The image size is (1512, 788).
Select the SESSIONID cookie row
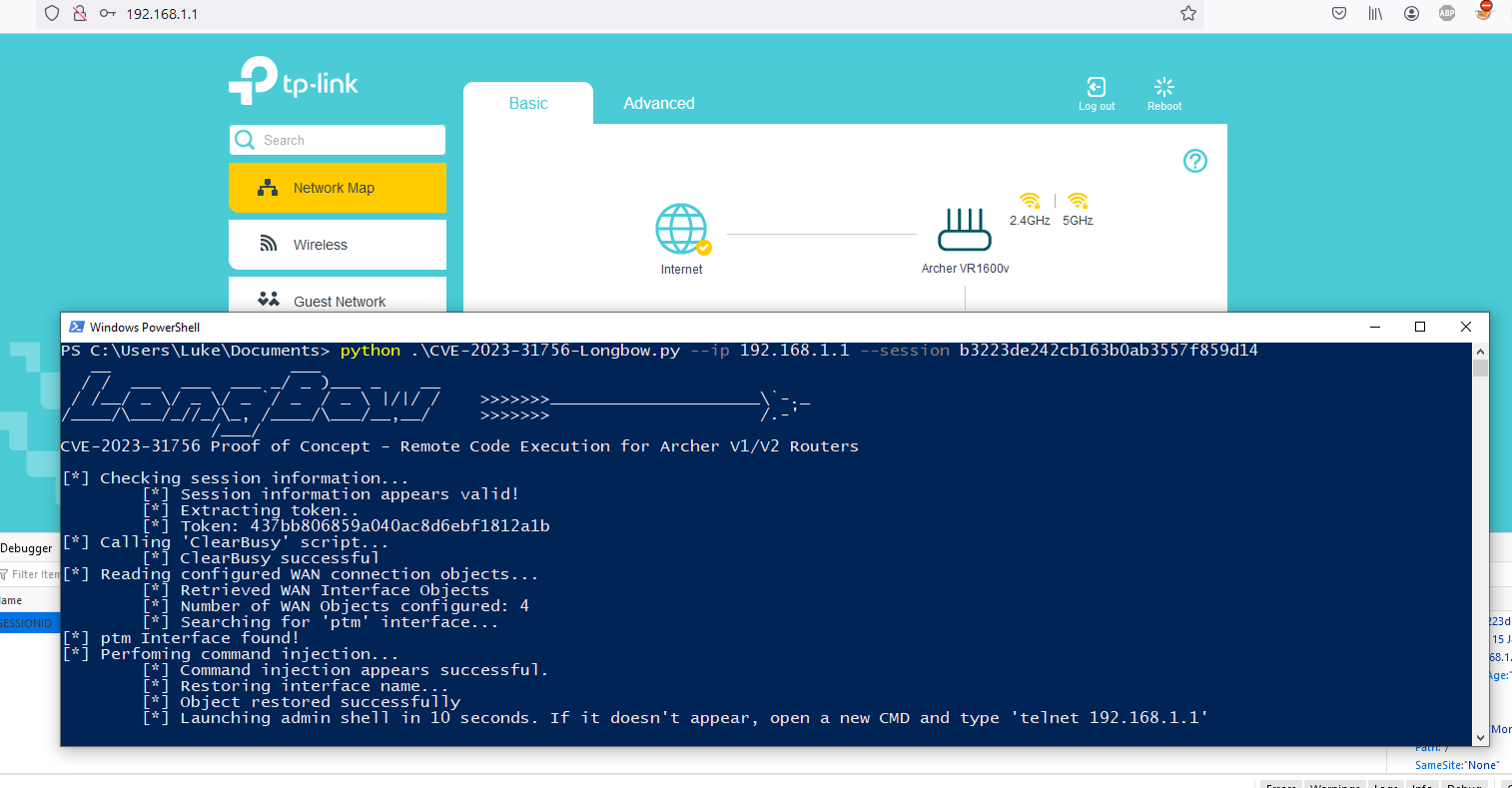point(30,622)
